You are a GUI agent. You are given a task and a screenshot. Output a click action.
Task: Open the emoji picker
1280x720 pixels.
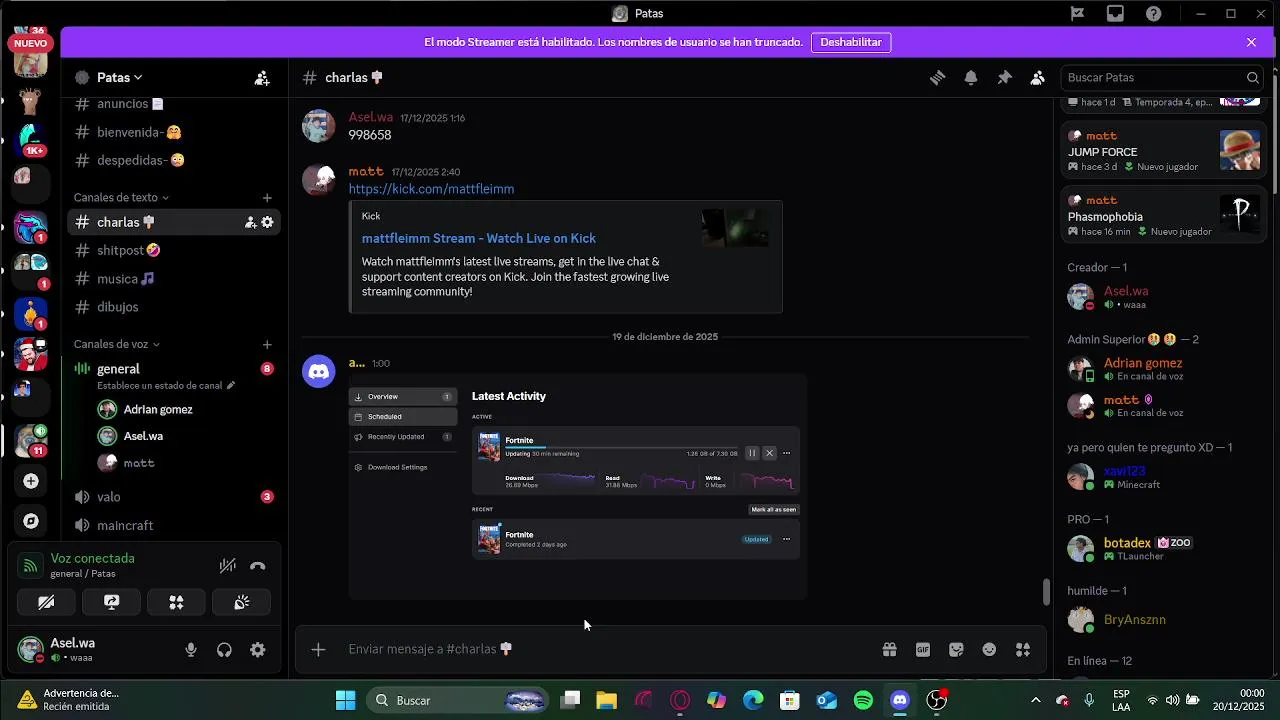[989, 650]
